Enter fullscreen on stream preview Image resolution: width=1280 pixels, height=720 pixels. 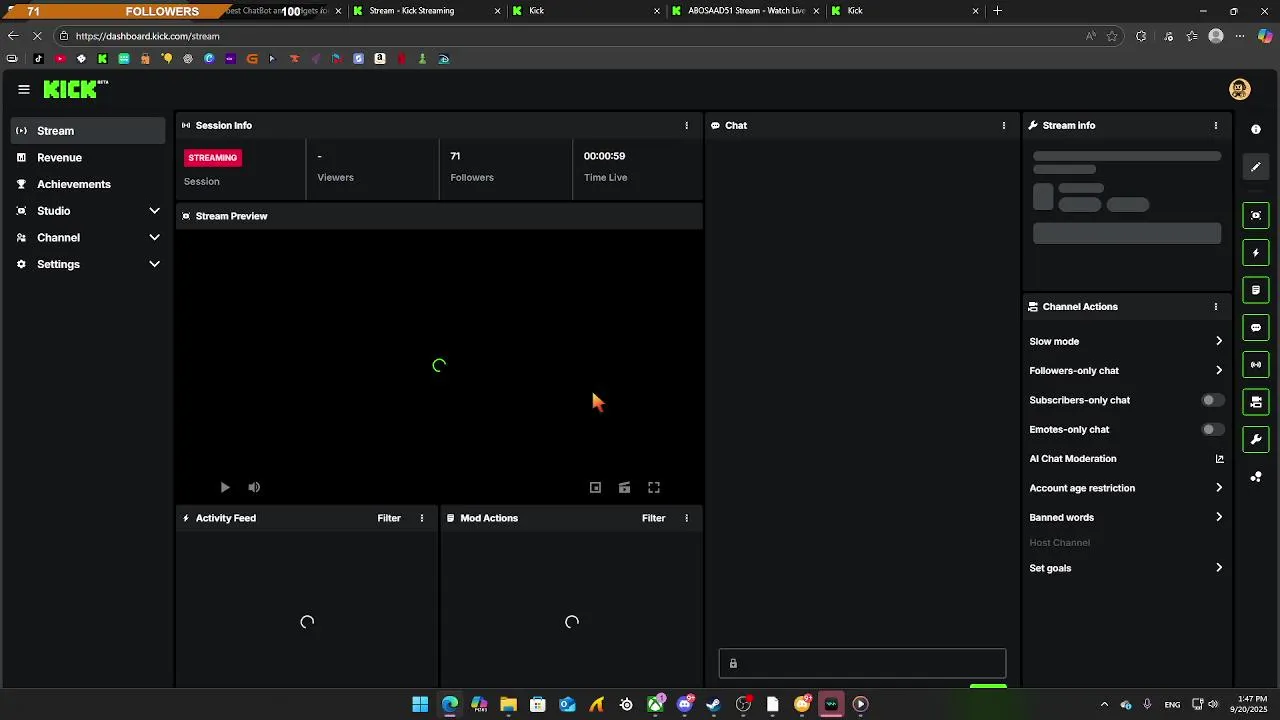[x=654, y=488]
